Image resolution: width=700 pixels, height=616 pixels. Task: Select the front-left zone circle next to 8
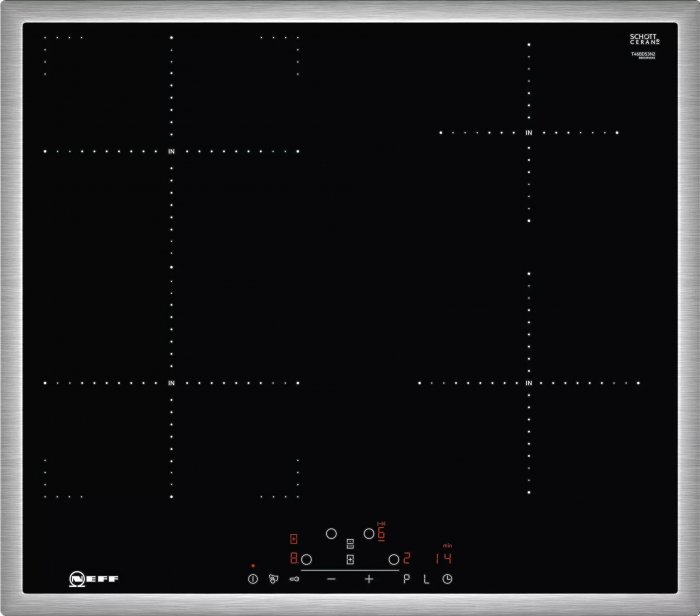point(306,559)
